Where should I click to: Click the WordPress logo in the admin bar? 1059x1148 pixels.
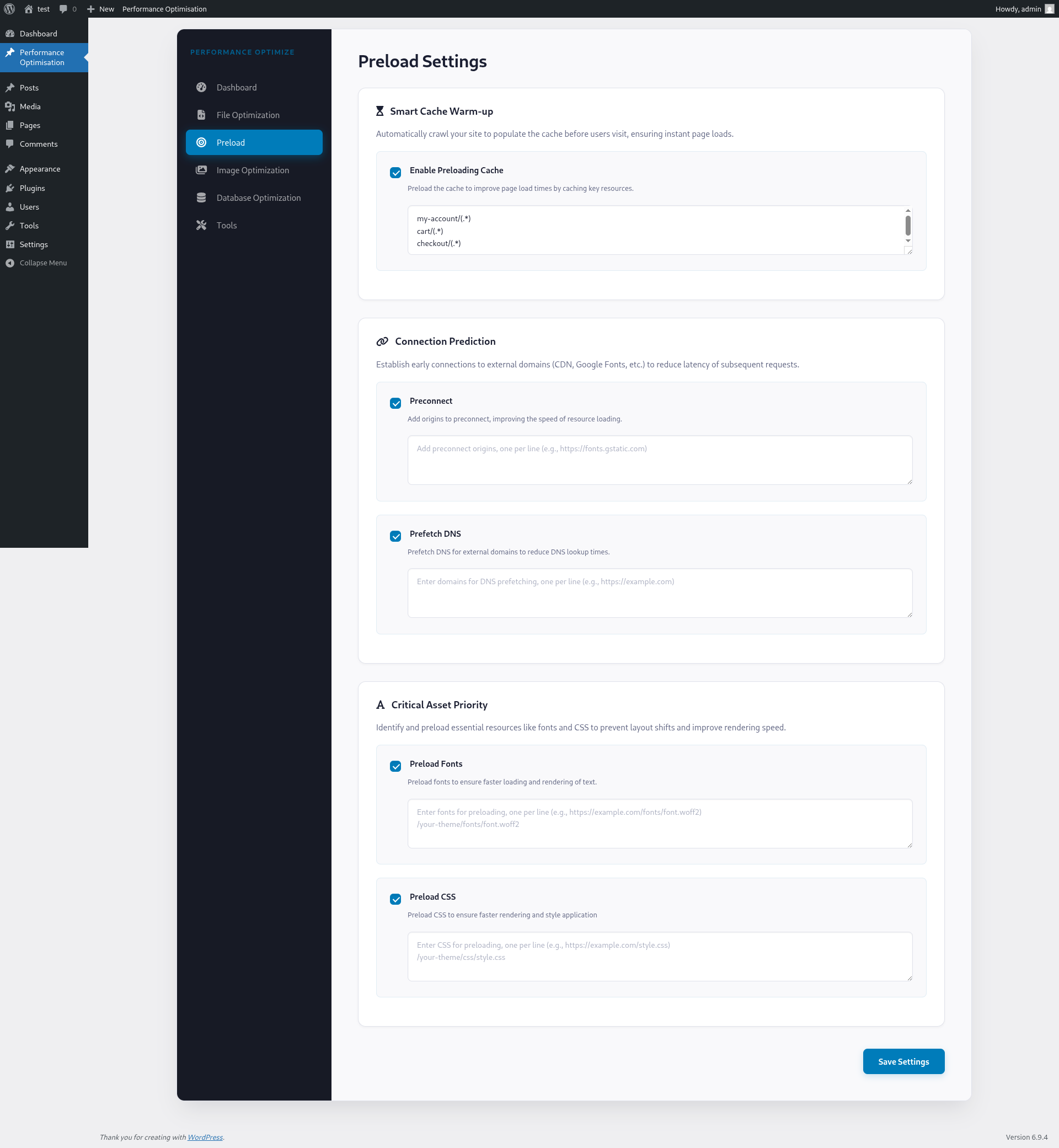9,9
